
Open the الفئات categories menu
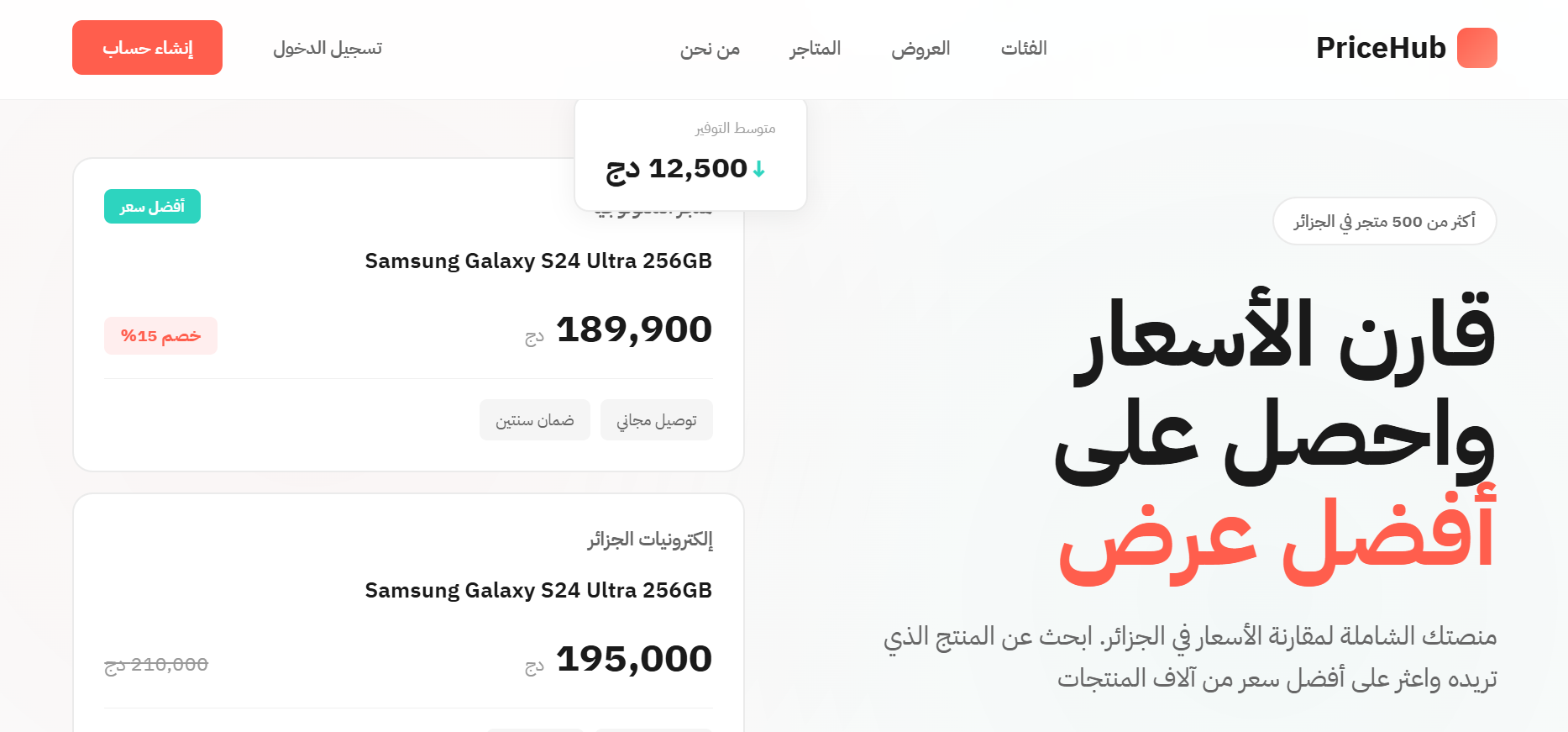point(1023,48)
